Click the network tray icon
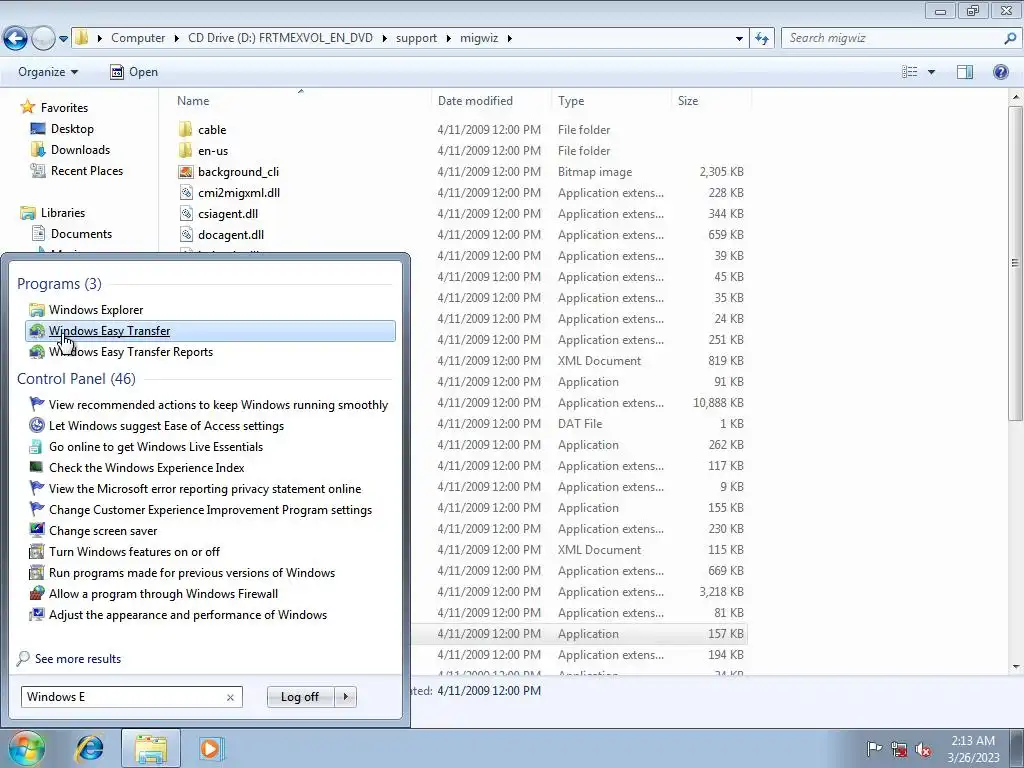 (x=899, y=749)
